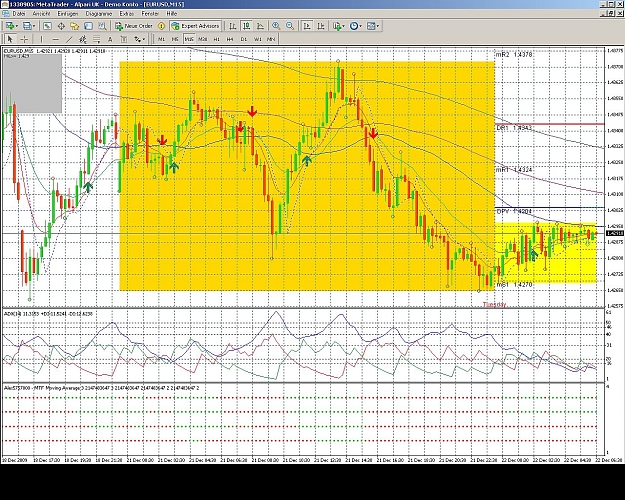
Task: Click the current price tag on scale
Action: (x=614, y=233)
